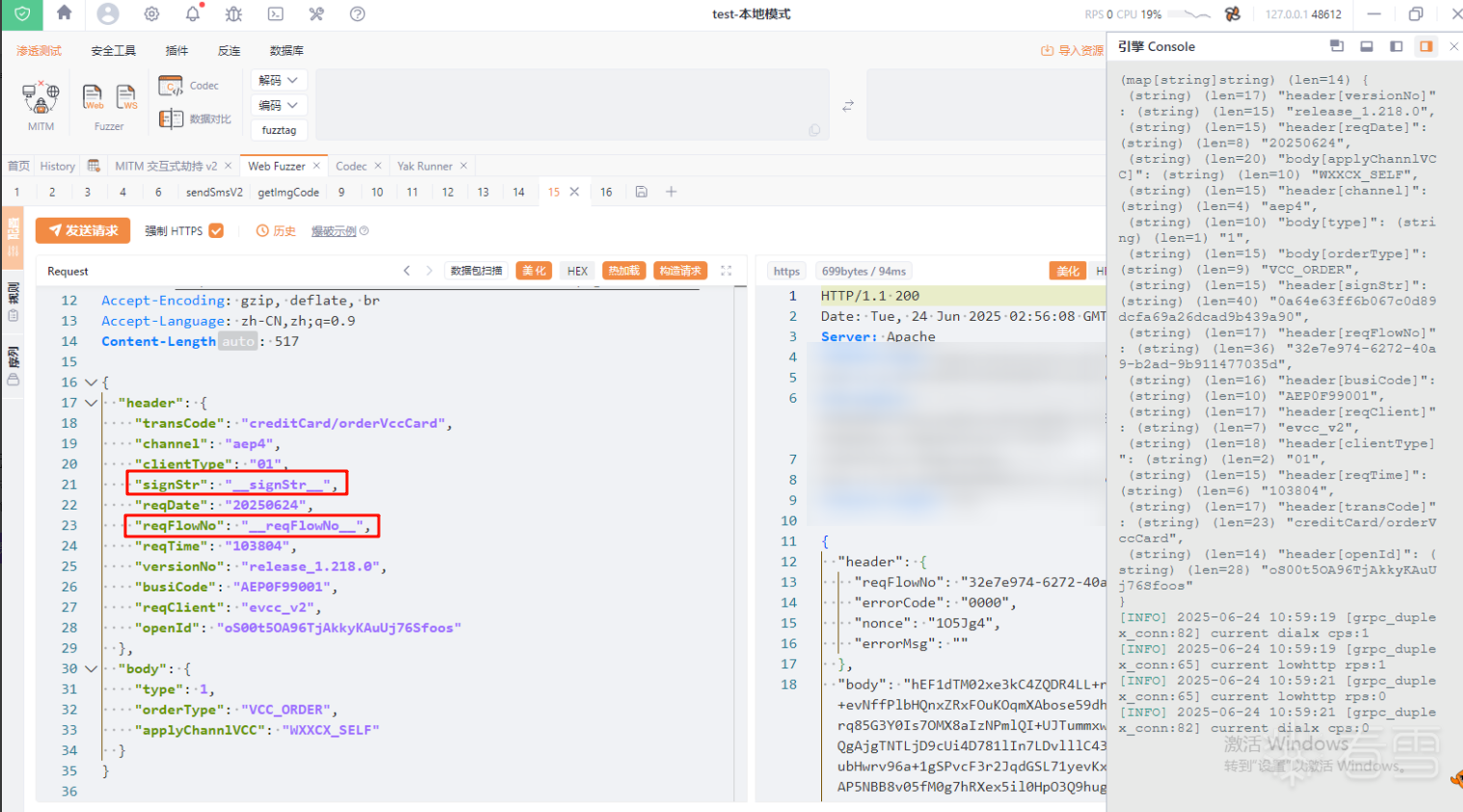The width and height of the screenshot is (1463, 812).
Task: Click the 发送请求 send button
Action: click(x=83, y=230)
